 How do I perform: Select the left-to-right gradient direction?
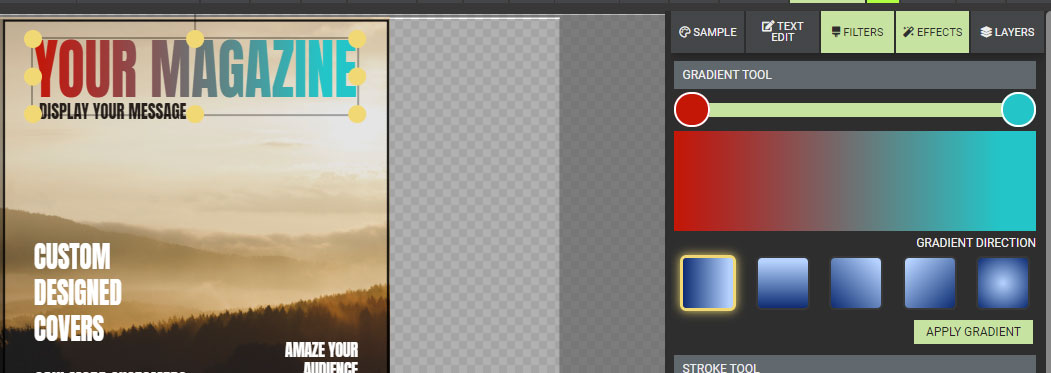(708, 283)
